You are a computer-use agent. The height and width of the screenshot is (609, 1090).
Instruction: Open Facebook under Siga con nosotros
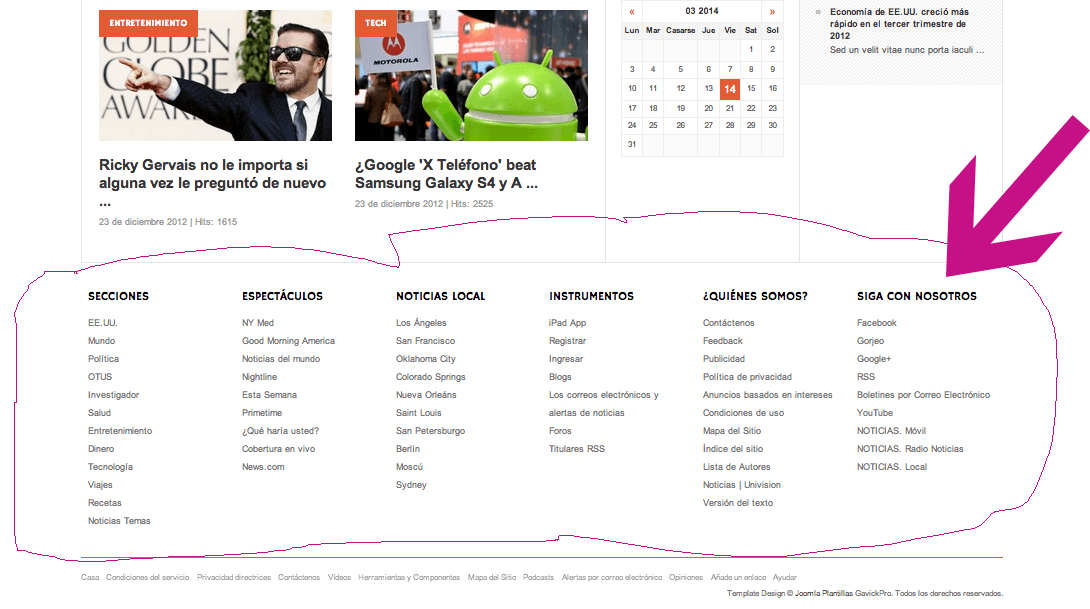(877, 323)
